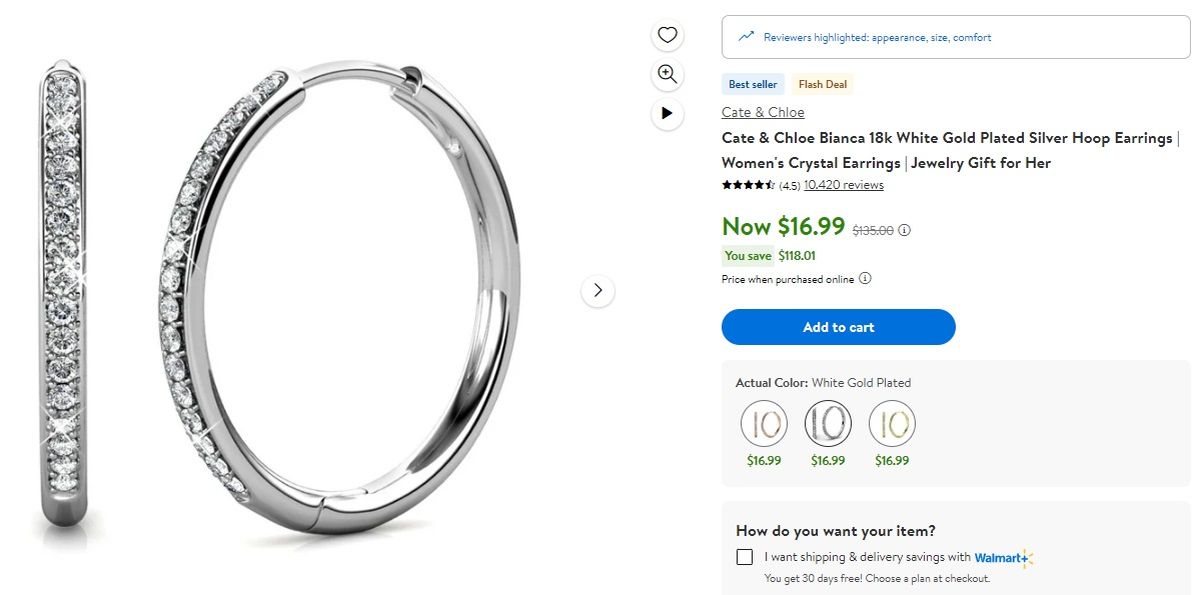The height and width of the screenshot is (595, 1200).
Task: Choose the gold-toned earring variant
Action: [x=891, y=424]
